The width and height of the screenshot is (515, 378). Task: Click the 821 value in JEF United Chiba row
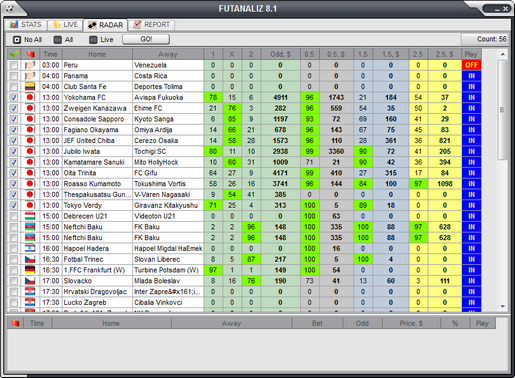click(x=445, y=141)
